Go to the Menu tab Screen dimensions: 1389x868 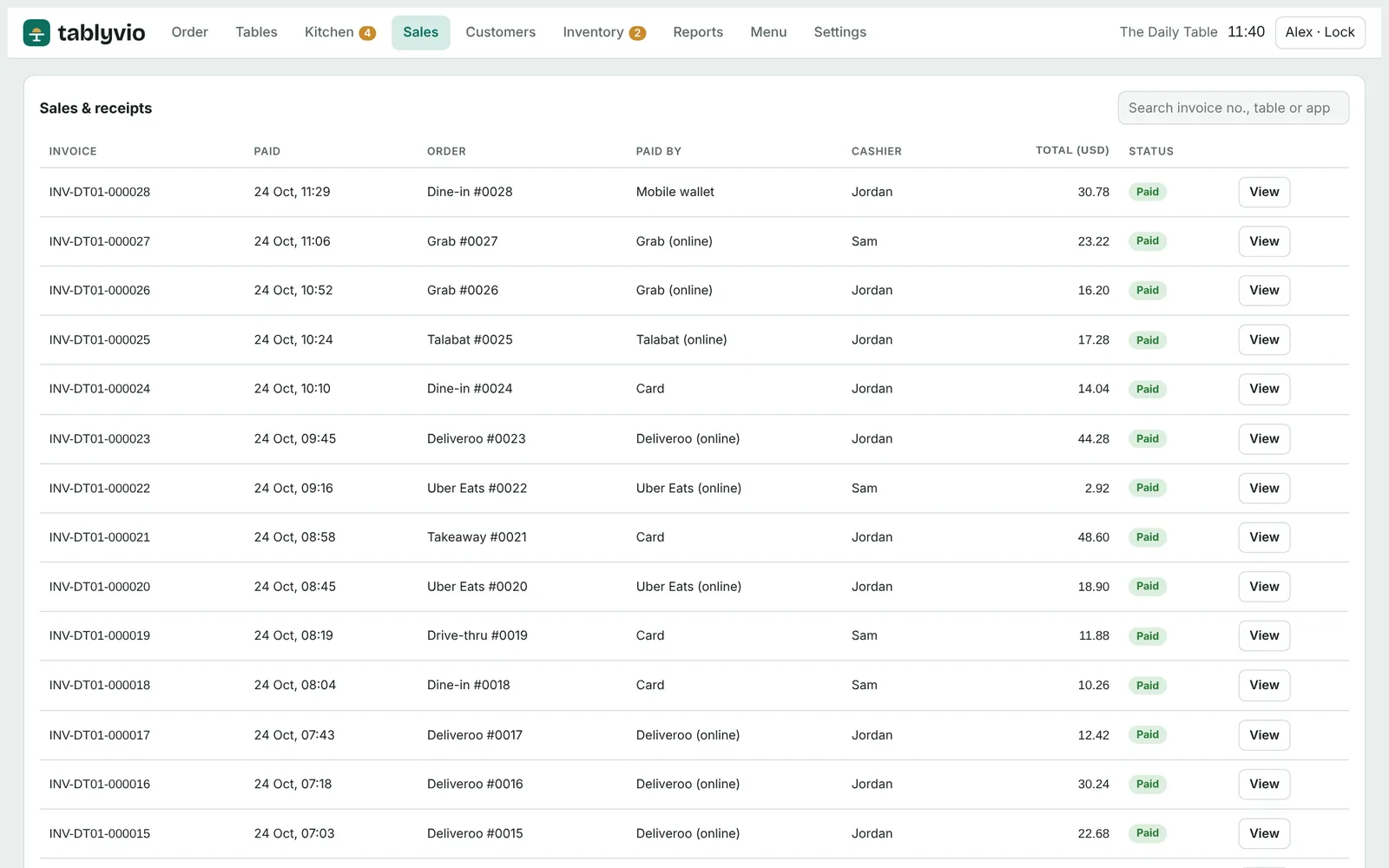(768, 32)
